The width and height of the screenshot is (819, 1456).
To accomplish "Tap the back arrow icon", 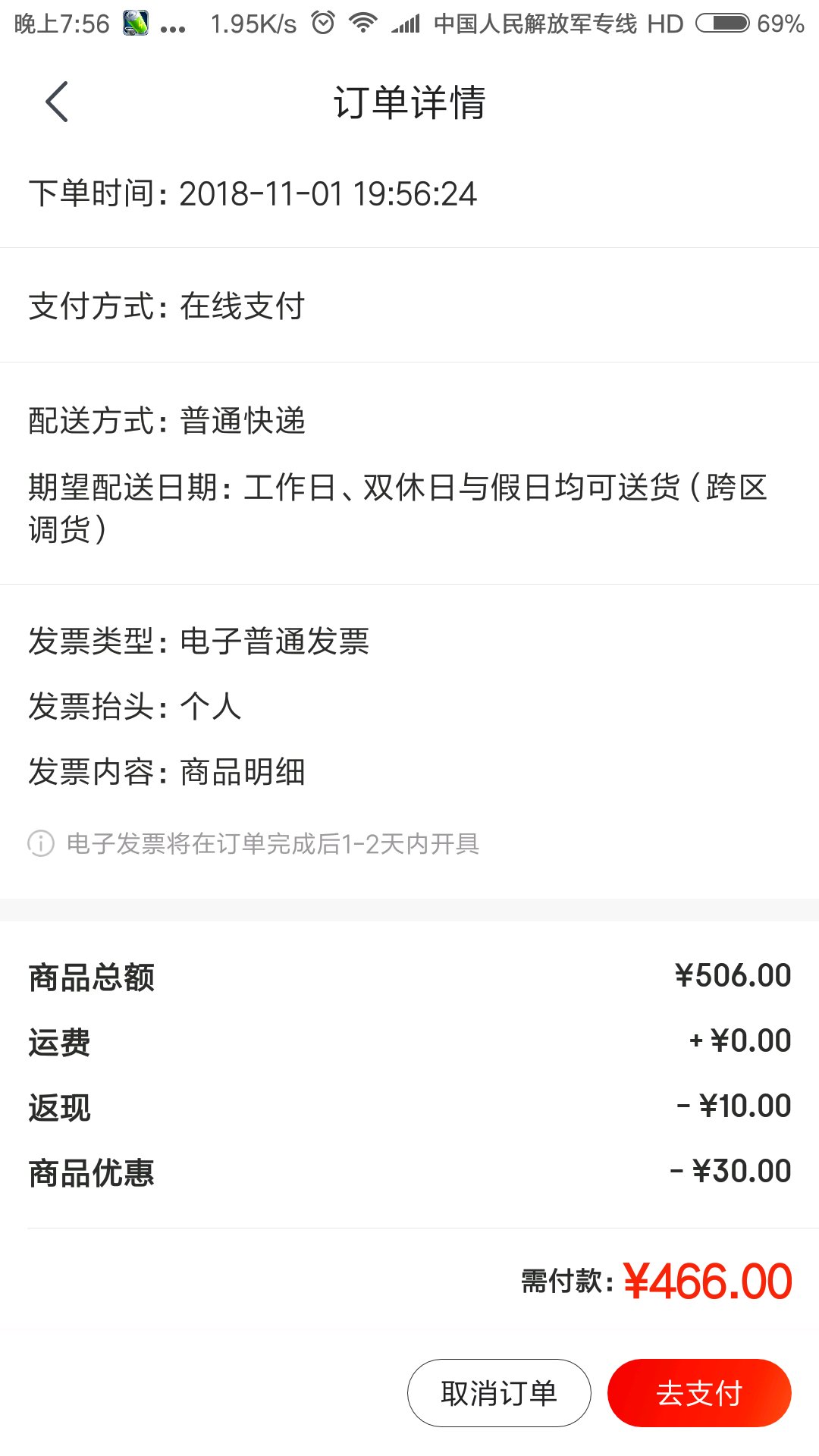I will tap(57, 102).
